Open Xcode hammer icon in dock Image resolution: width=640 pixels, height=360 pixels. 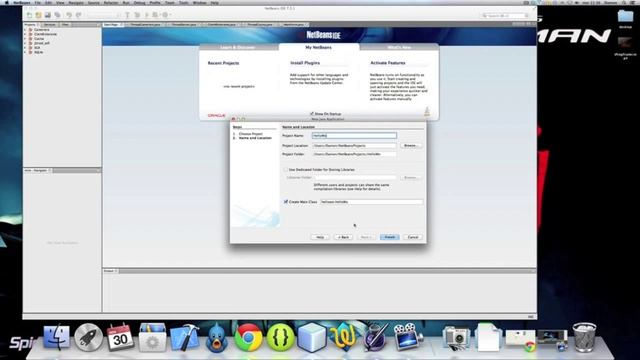[x=184, y=337]
